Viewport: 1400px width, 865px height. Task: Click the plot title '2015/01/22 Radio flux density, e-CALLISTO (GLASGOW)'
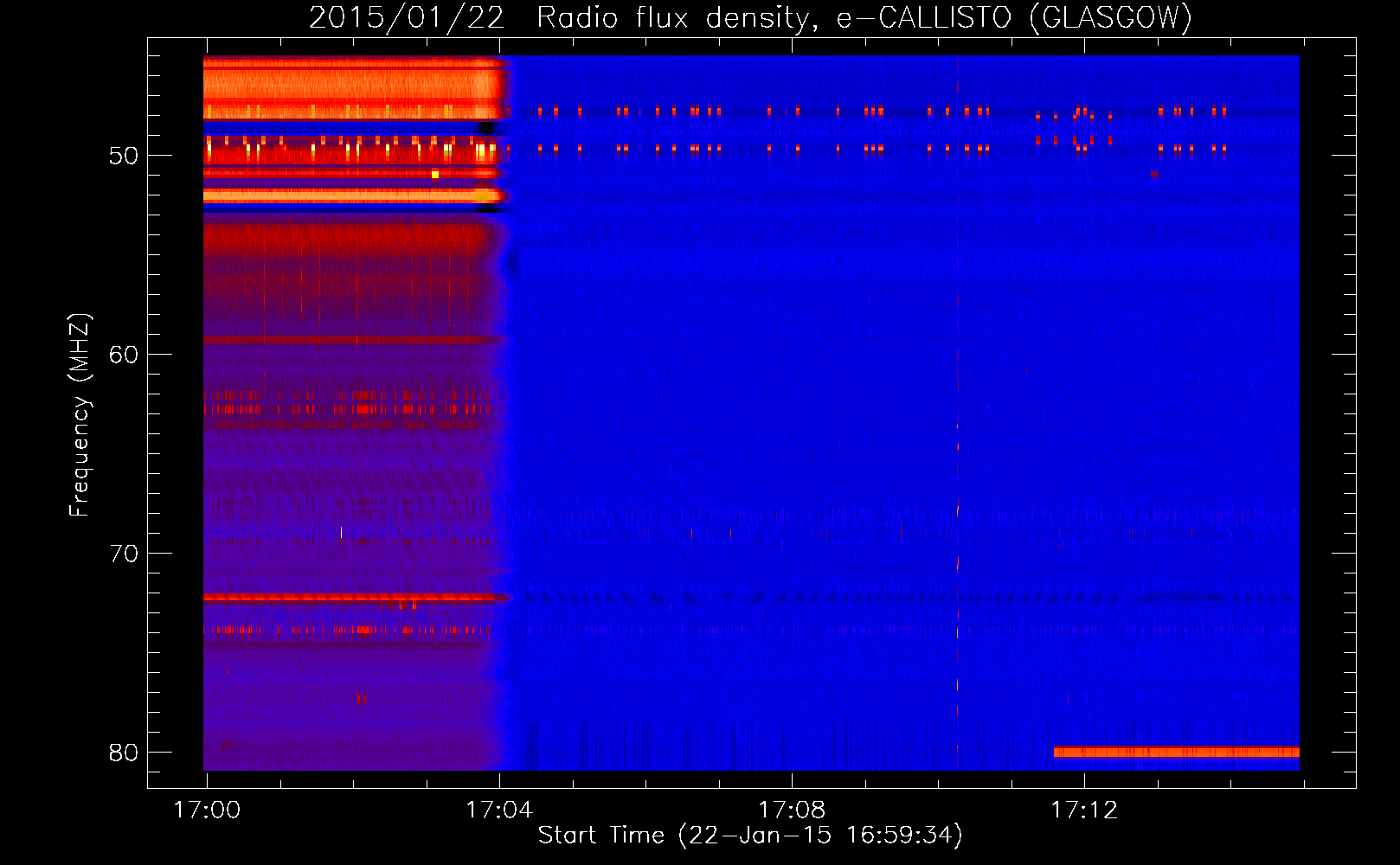point(750,17)
